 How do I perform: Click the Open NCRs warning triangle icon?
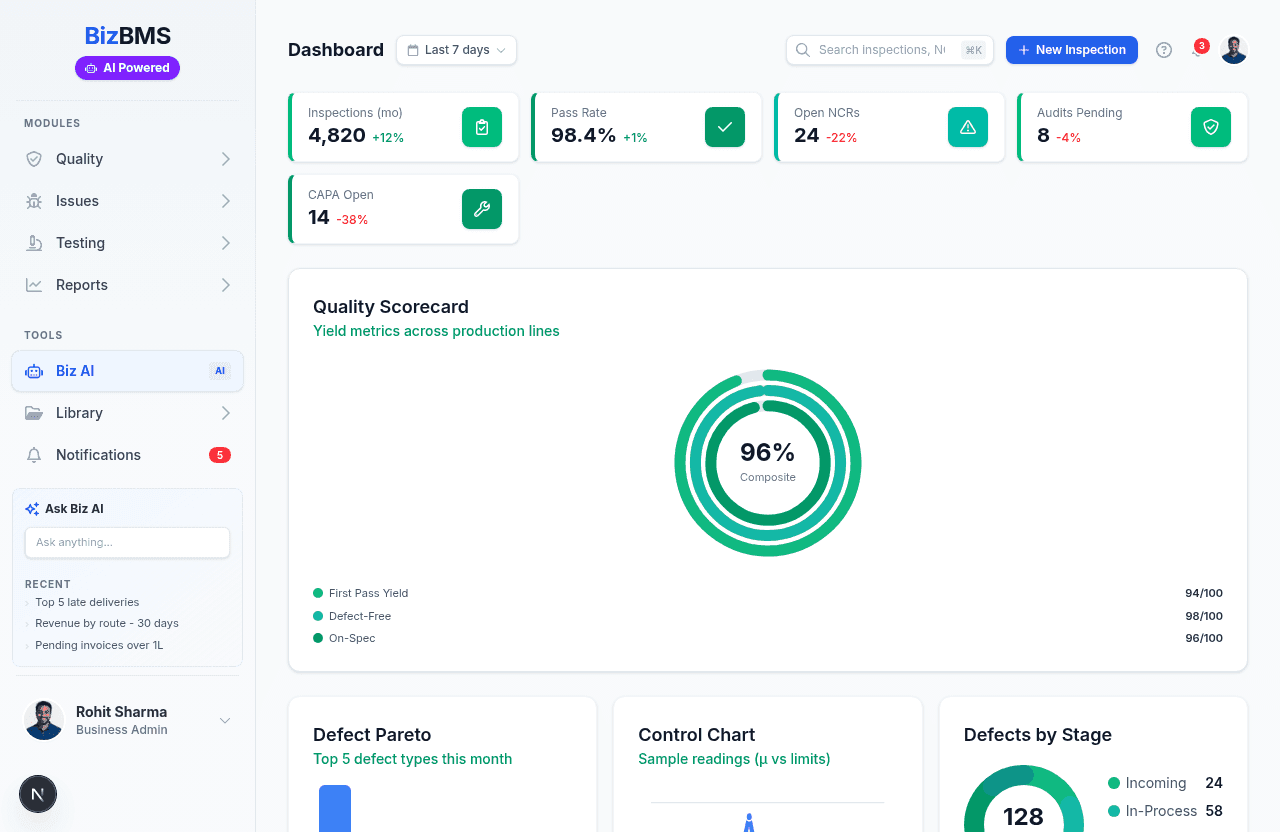tap(968, 127)
